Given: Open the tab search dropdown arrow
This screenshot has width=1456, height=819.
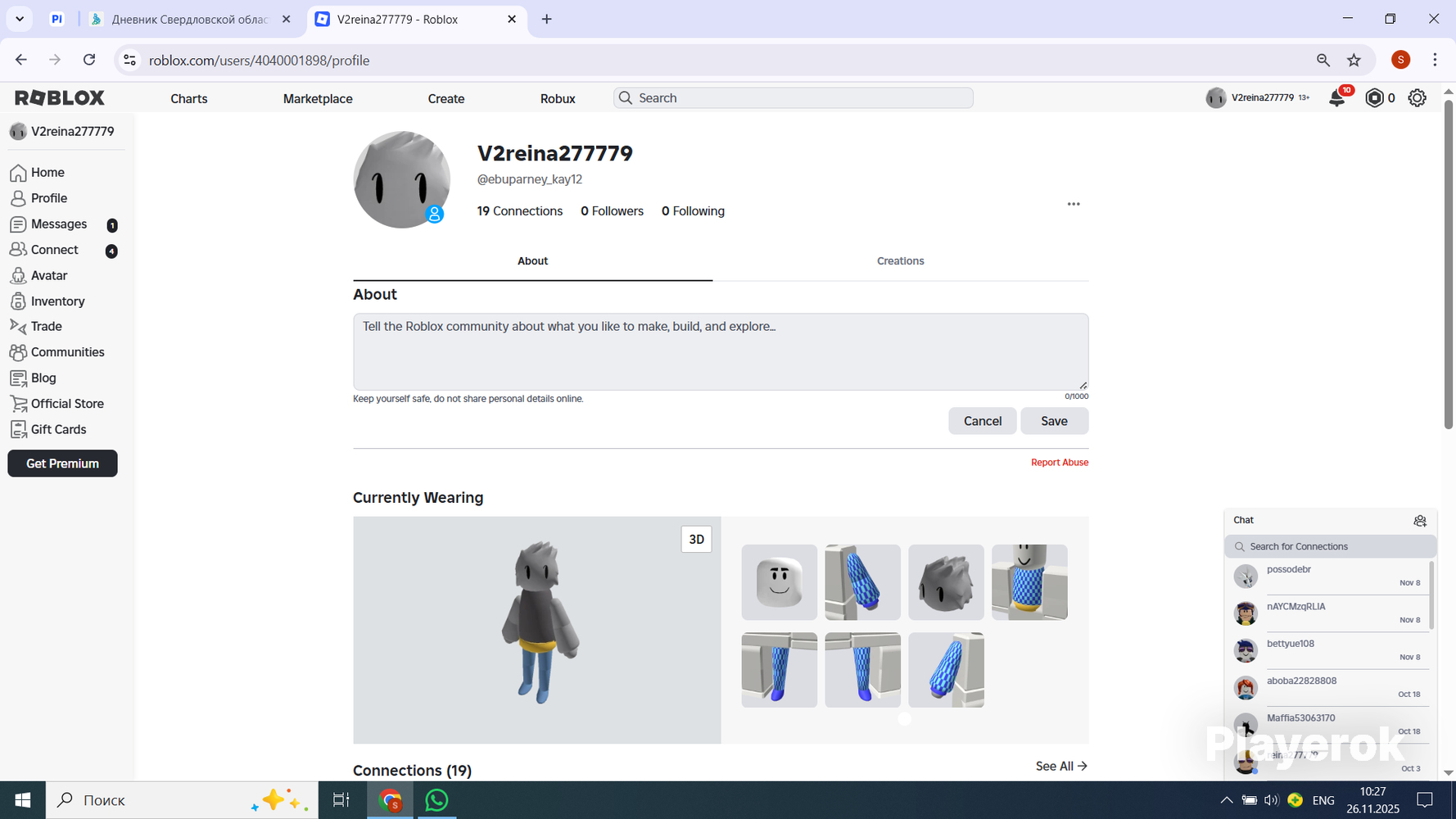Looking at the screenshot, I should tap(20, 19).
